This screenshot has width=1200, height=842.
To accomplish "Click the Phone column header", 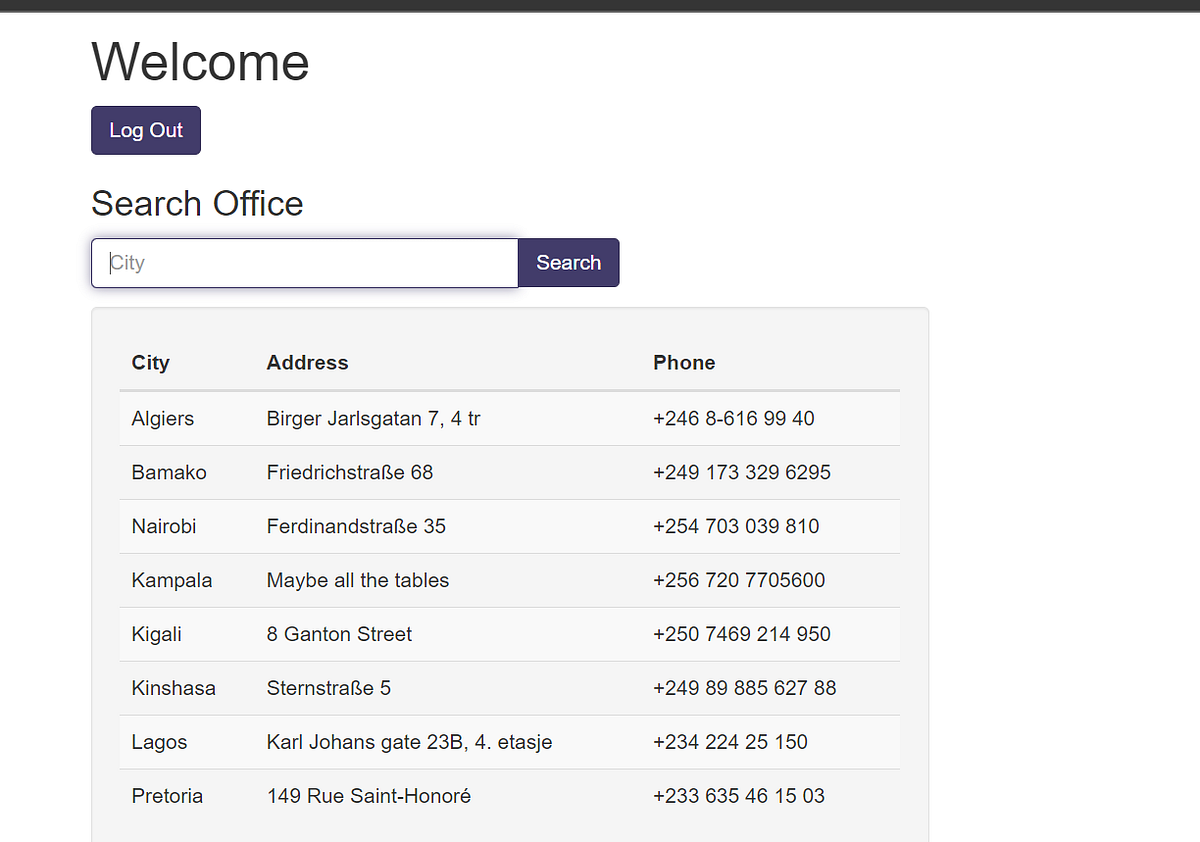I will (684, 362).
